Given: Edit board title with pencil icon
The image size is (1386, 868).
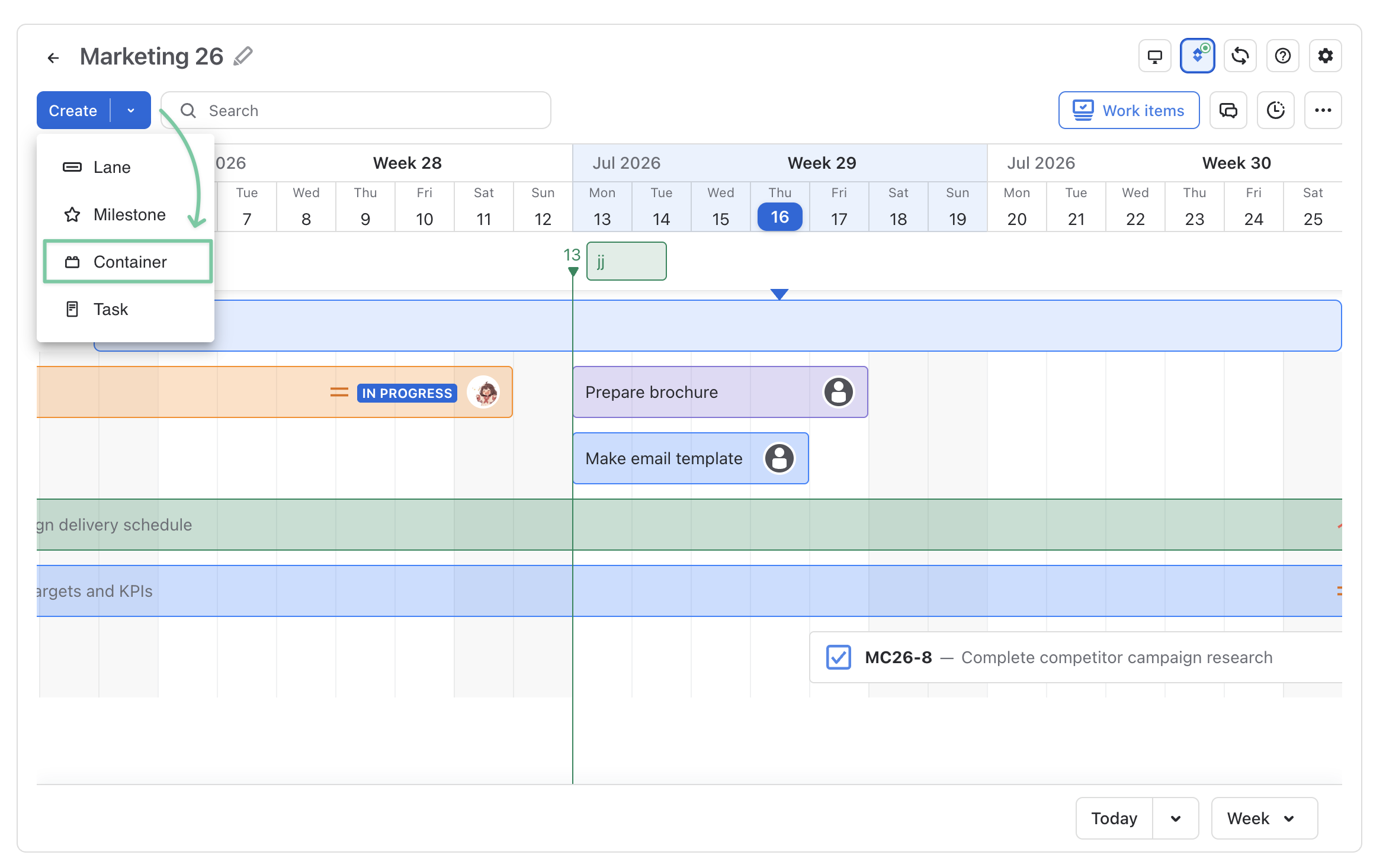Looking at the screenshot, I should click(x=243, y=56).
